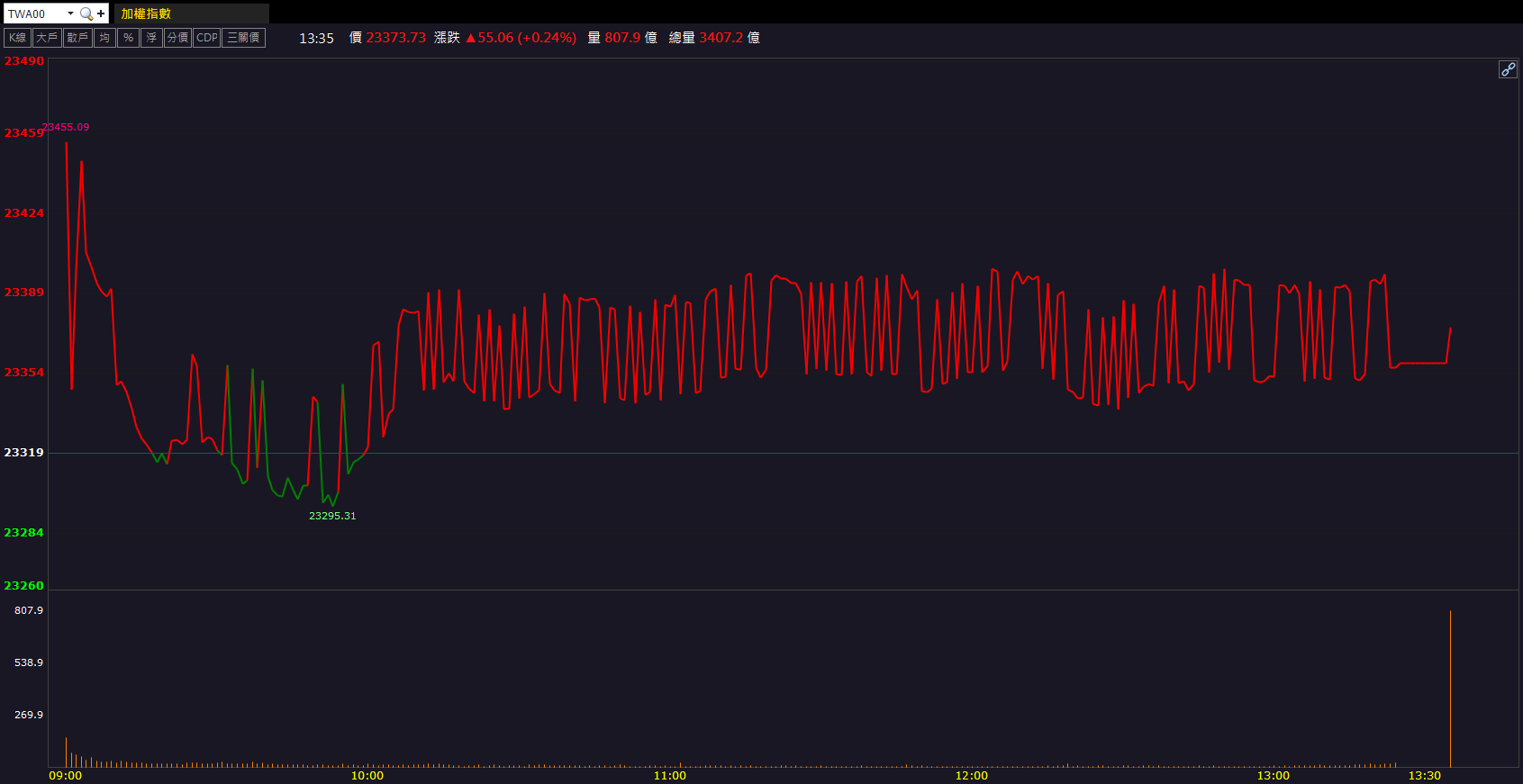1523x784 pixels.
Task: Click the 23455.09 high price marker
Action: point(66,127)
